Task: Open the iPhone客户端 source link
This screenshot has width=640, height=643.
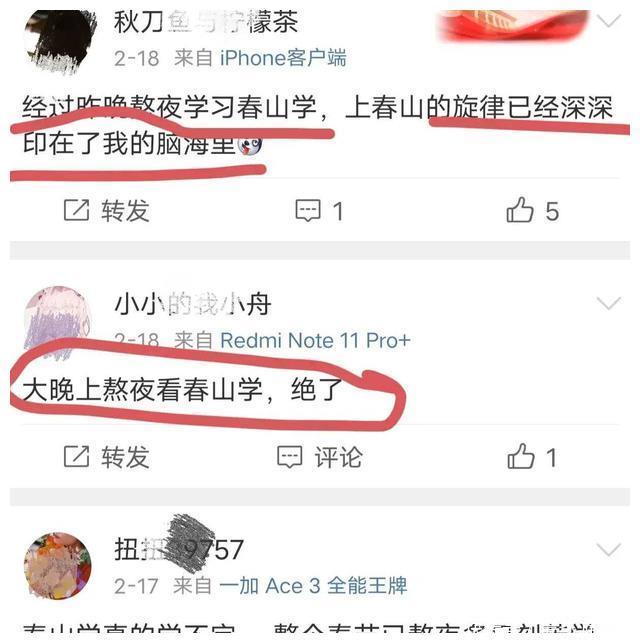Action: [x=283, y=58]
